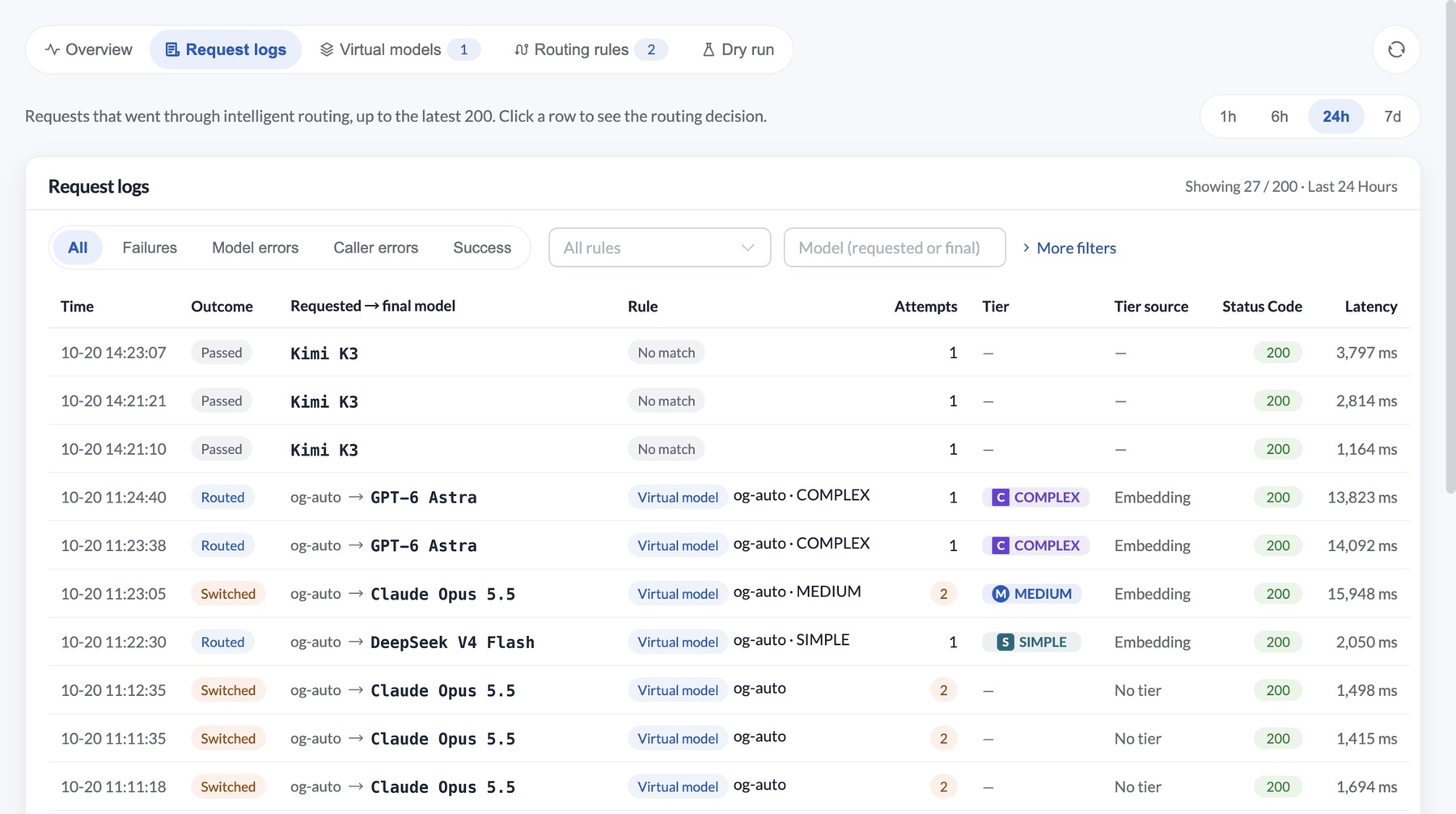Screen dimensions: 1456x814
Task: Click the Routed badge at 11:24:40
Action: (x=222, y=497)
